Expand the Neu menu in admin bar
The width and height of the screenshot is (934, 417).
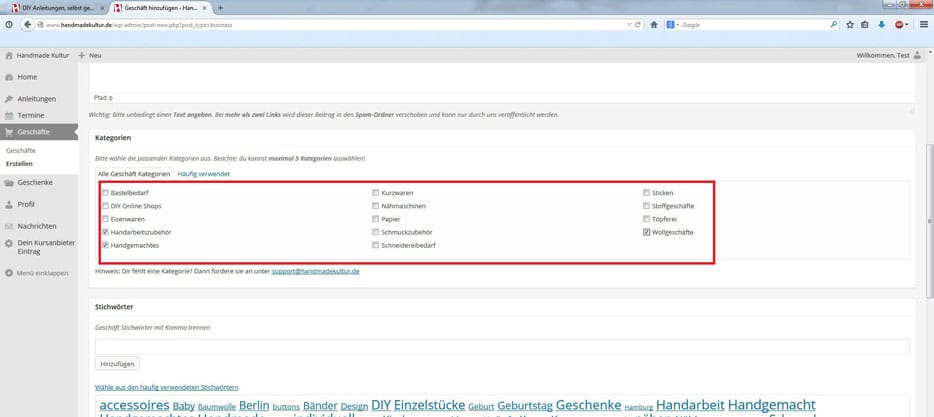[90, 55]
